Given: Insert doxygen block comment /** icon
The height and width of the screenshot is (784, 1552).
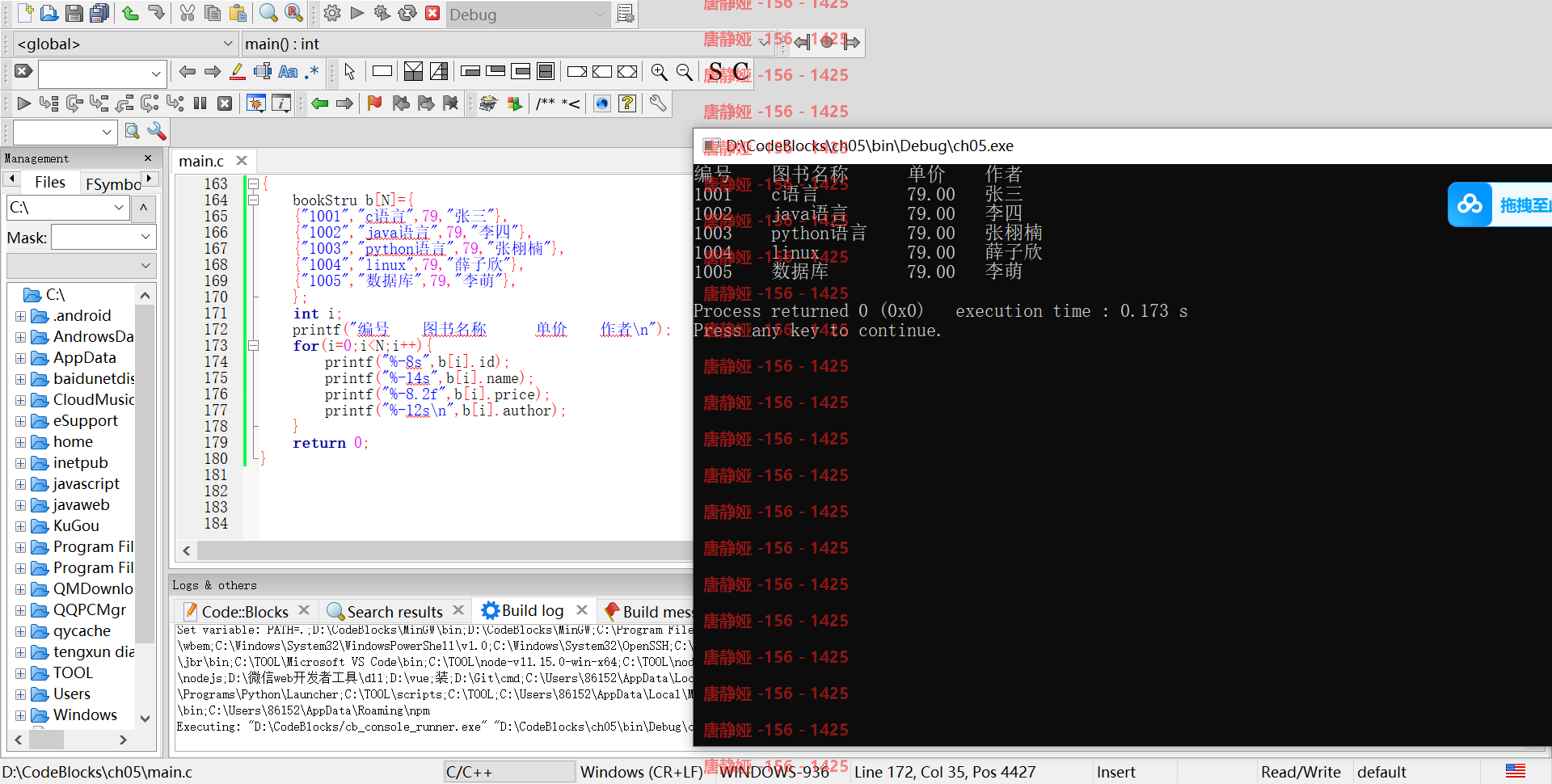Looking at the screenshot, I should click(546, 103).
